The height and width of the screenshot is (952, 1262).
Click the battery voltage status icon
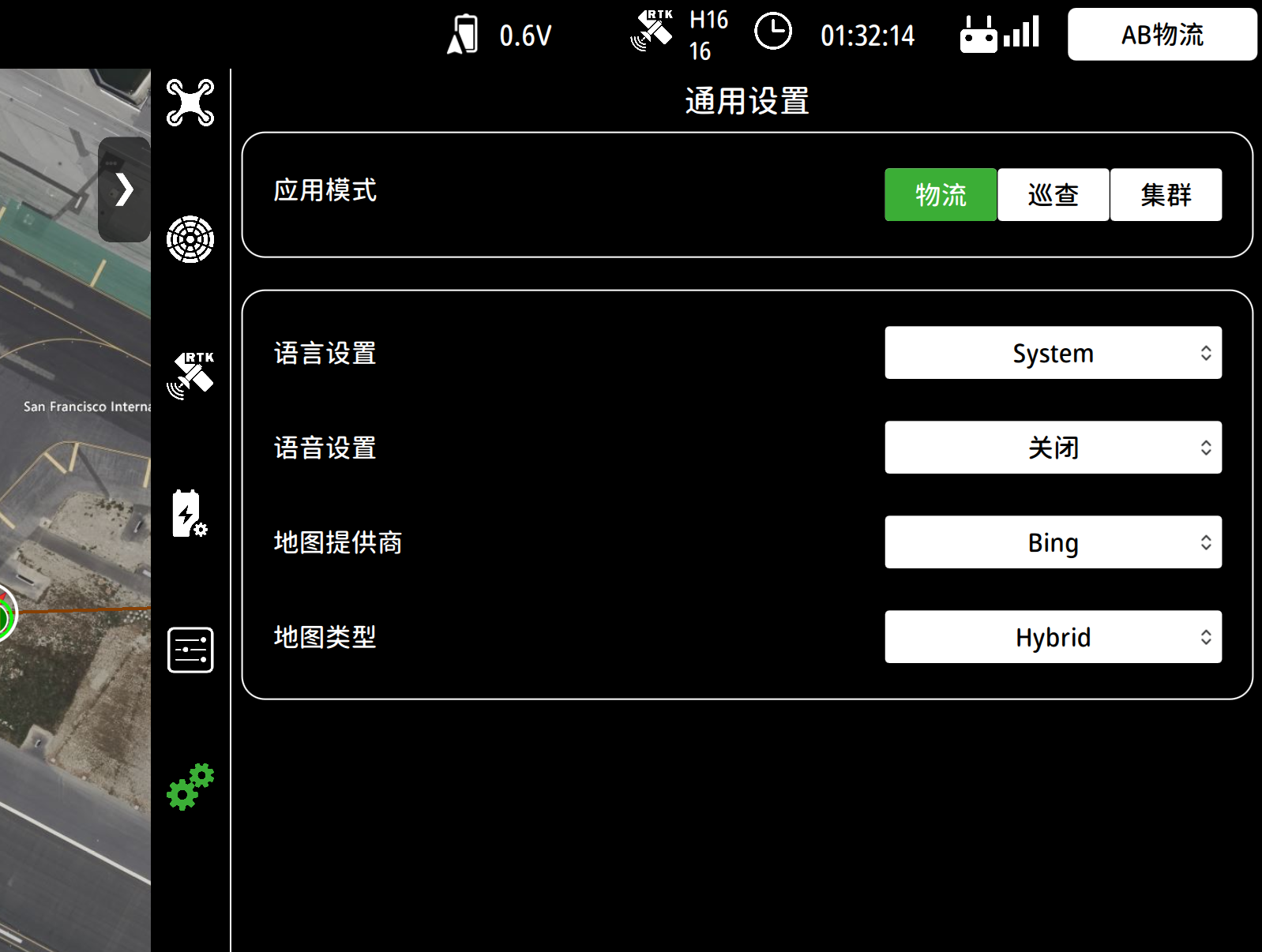(x=463, y=36)
